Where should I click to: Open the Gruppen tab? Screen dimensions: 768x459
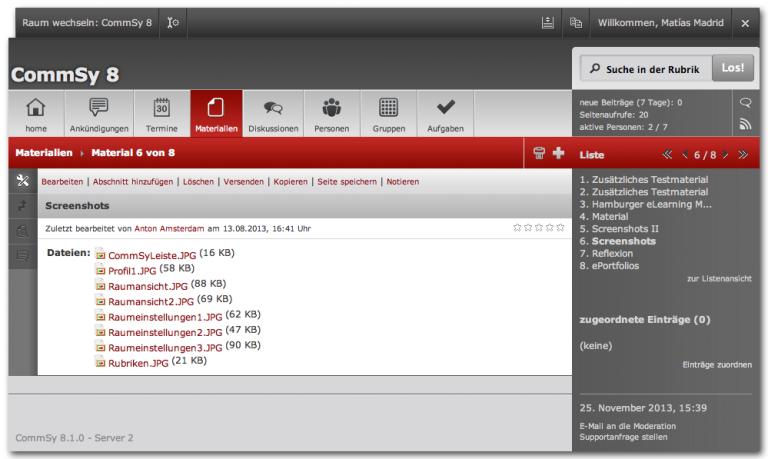[389, 114]
